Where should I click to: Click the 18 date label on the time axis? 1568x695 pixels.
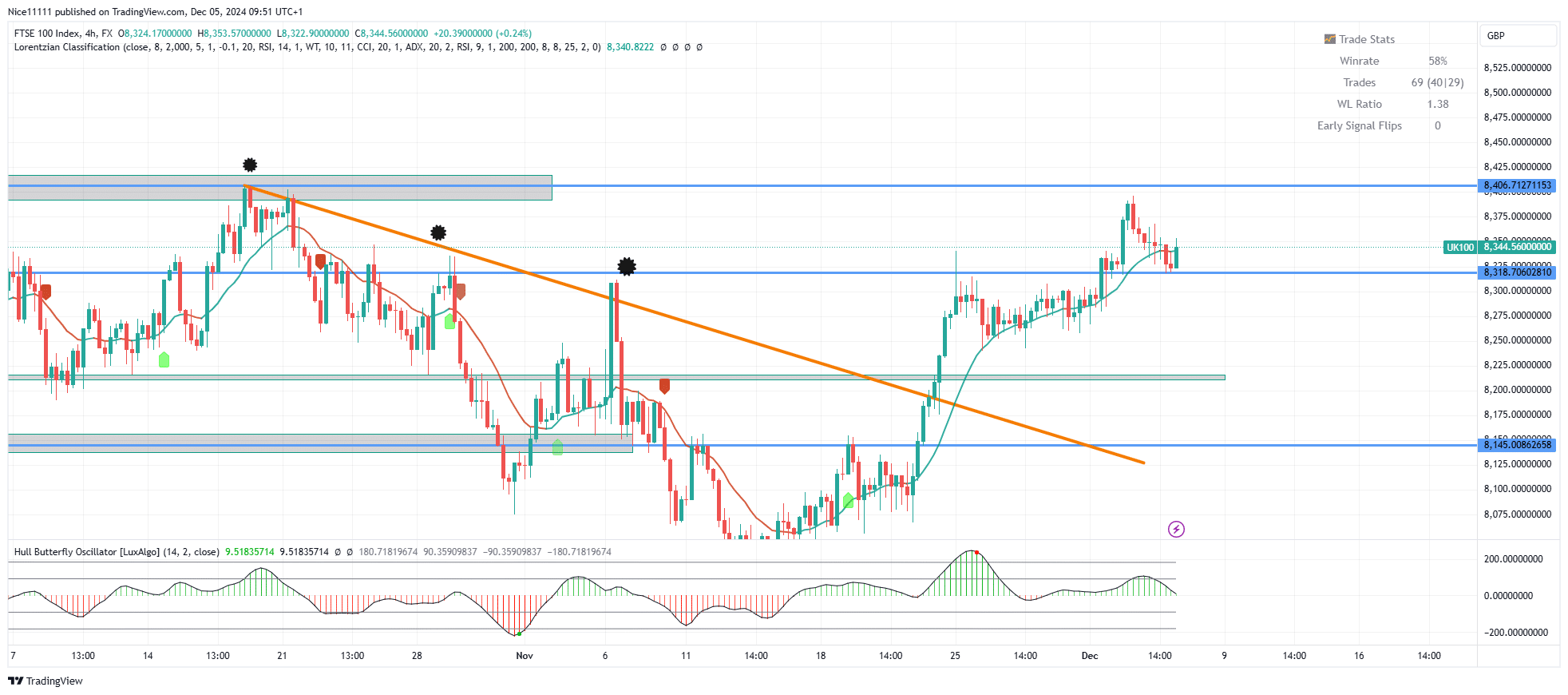click(821, 656)
